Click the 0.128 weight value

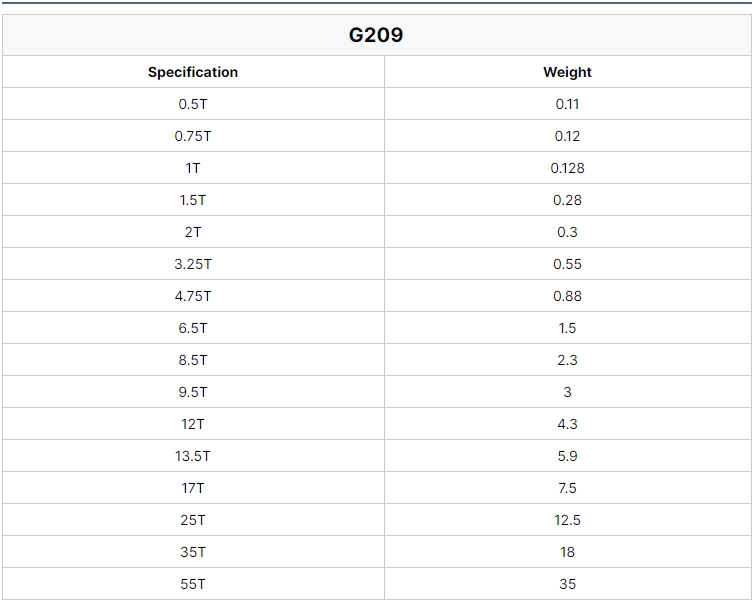568,168
